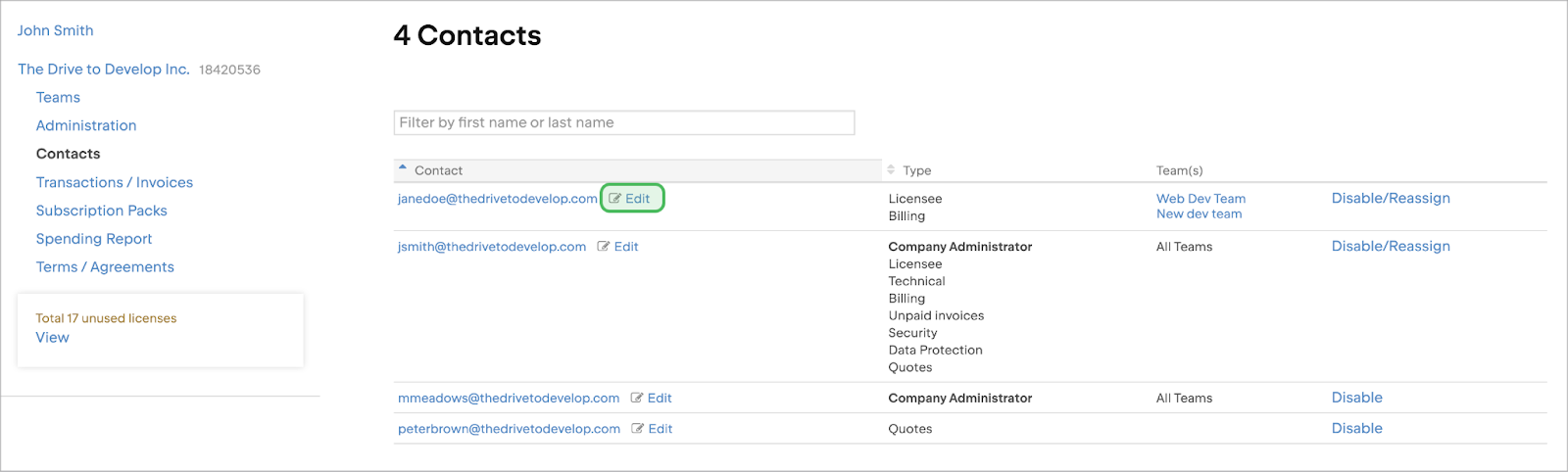Open the Web Dev Team link

[1200, 199]
